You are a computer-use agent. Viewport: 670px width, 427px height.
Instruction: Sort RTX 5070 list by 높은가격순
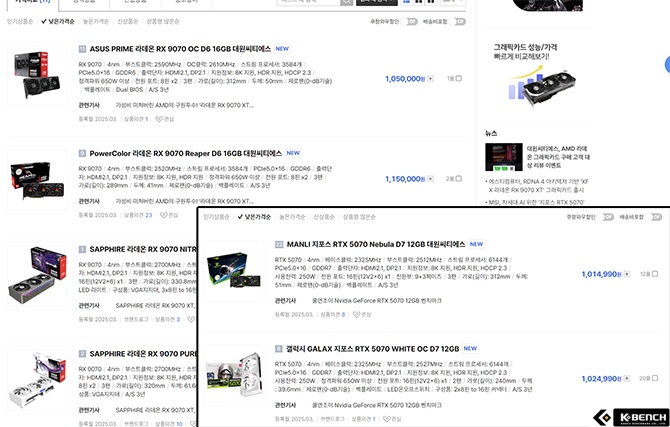coord(292,217)
